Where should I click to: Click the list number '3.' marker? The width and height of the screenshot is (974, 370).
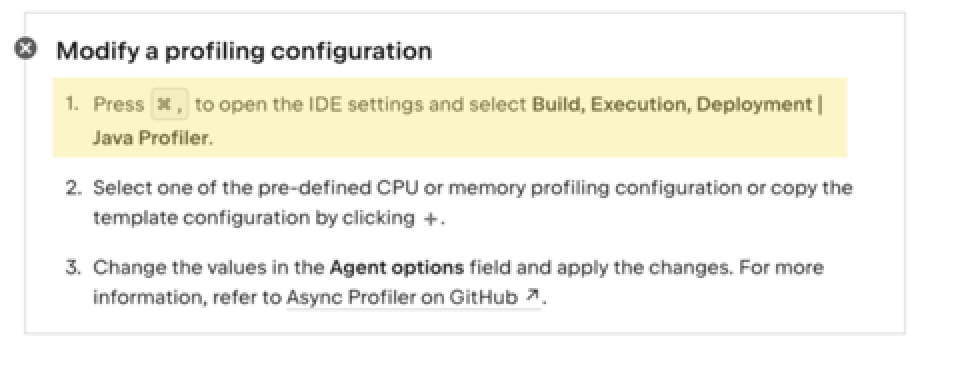73,267
